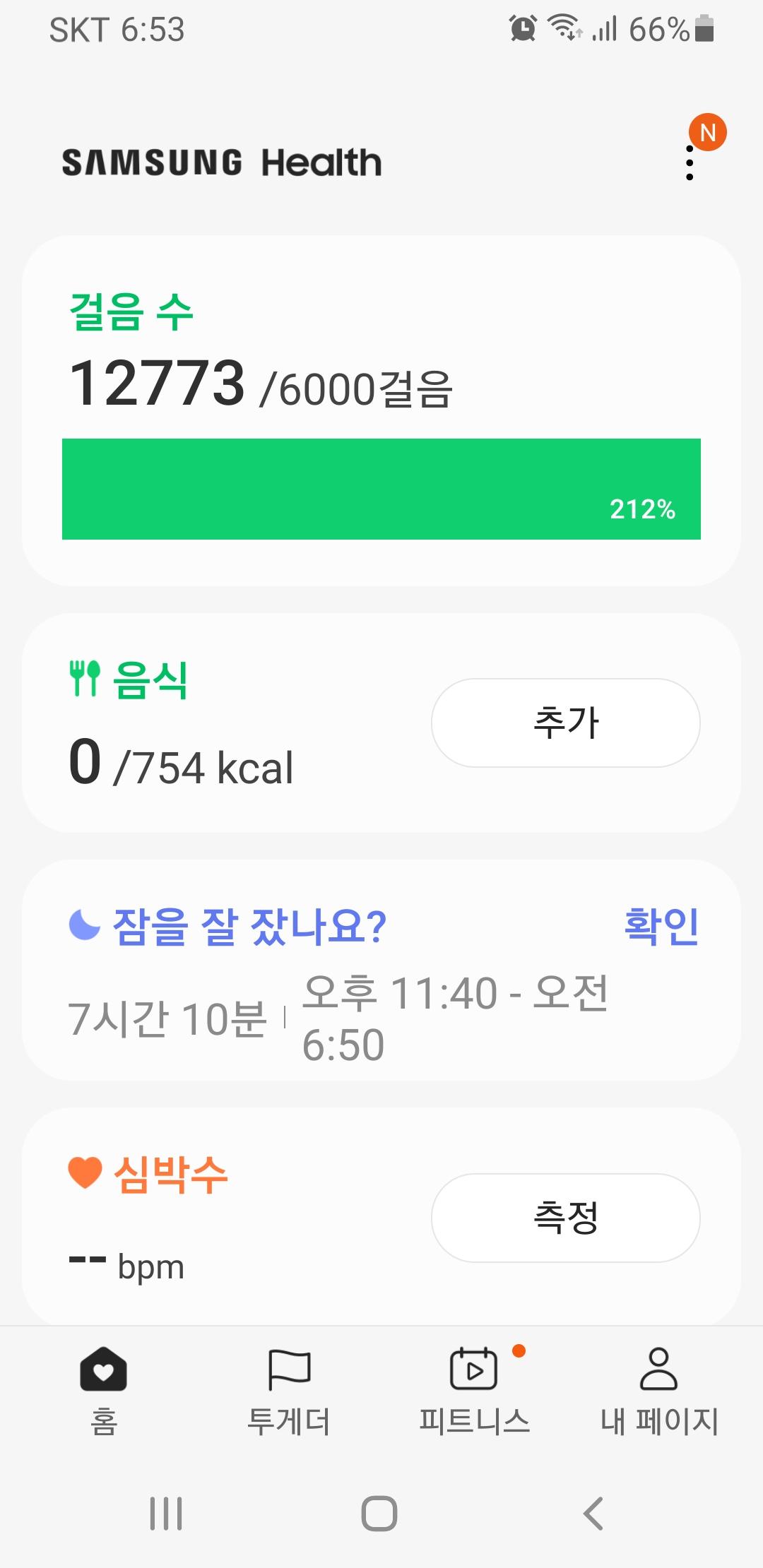Tap the Home heart icon in bottom bar
This screenshot has width=763, height=1568.
click(x=103, y=1369)
